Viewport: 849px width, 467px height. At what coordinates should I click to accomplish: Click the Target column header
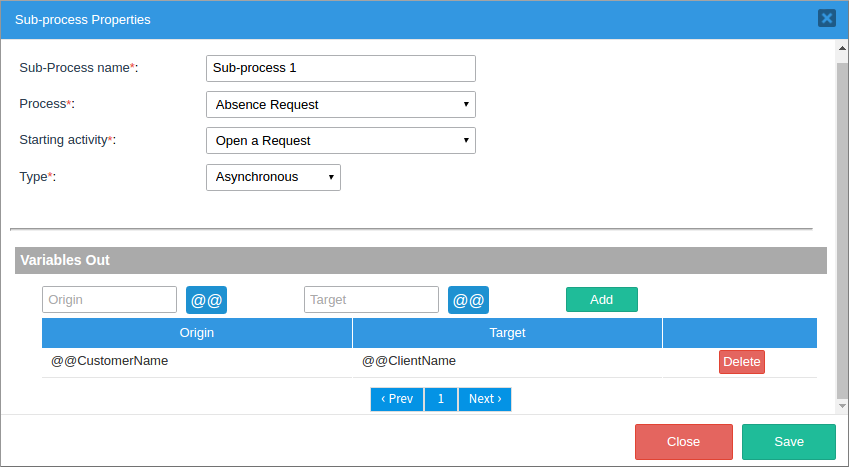pyautogui.click(x=507, y=333)
